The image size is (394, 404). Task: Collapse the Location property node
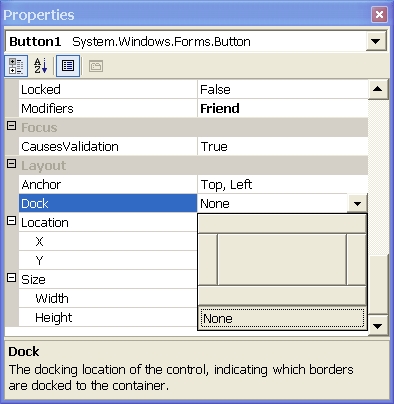tap(12, 221)
